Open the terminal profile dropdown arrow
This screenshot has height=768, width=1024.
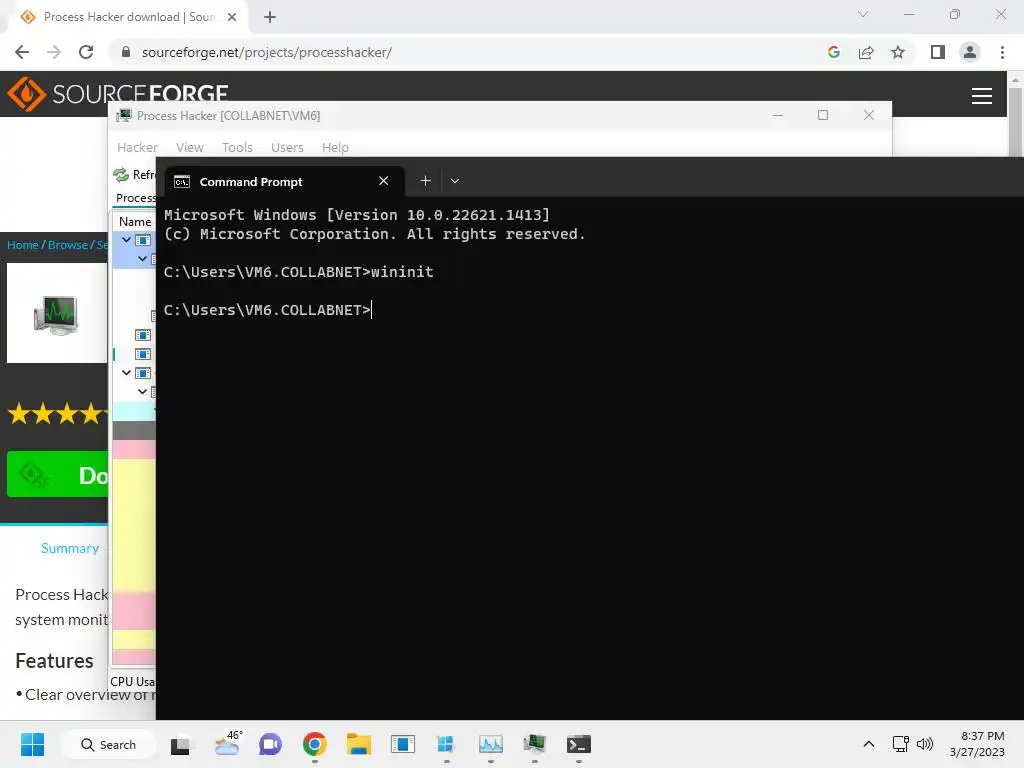tap(455, 181)
